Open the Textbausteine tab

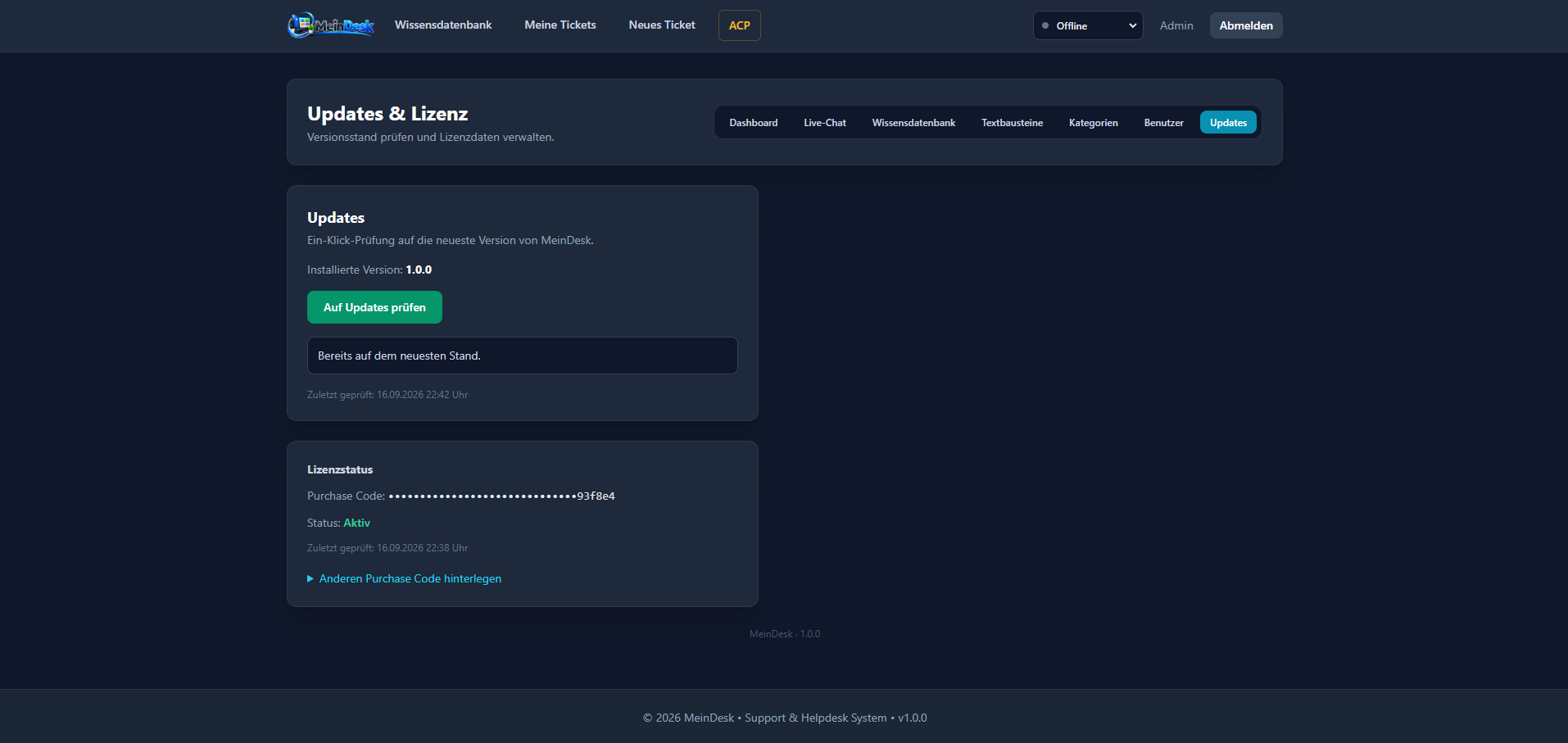tap(1012, 122)
